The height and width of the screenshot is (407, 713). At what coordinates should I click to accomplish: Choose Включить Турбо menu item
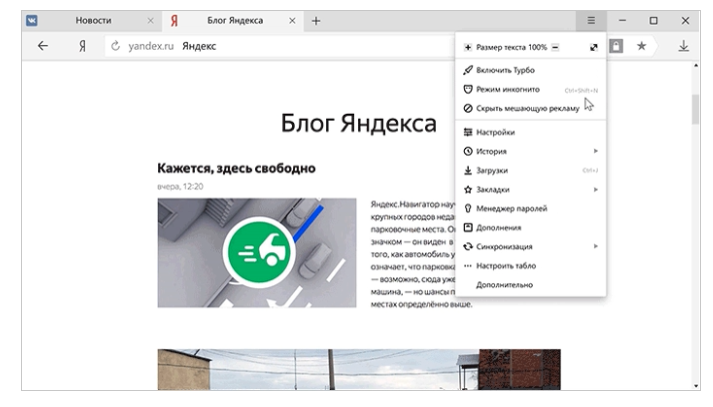click(531, 70)
